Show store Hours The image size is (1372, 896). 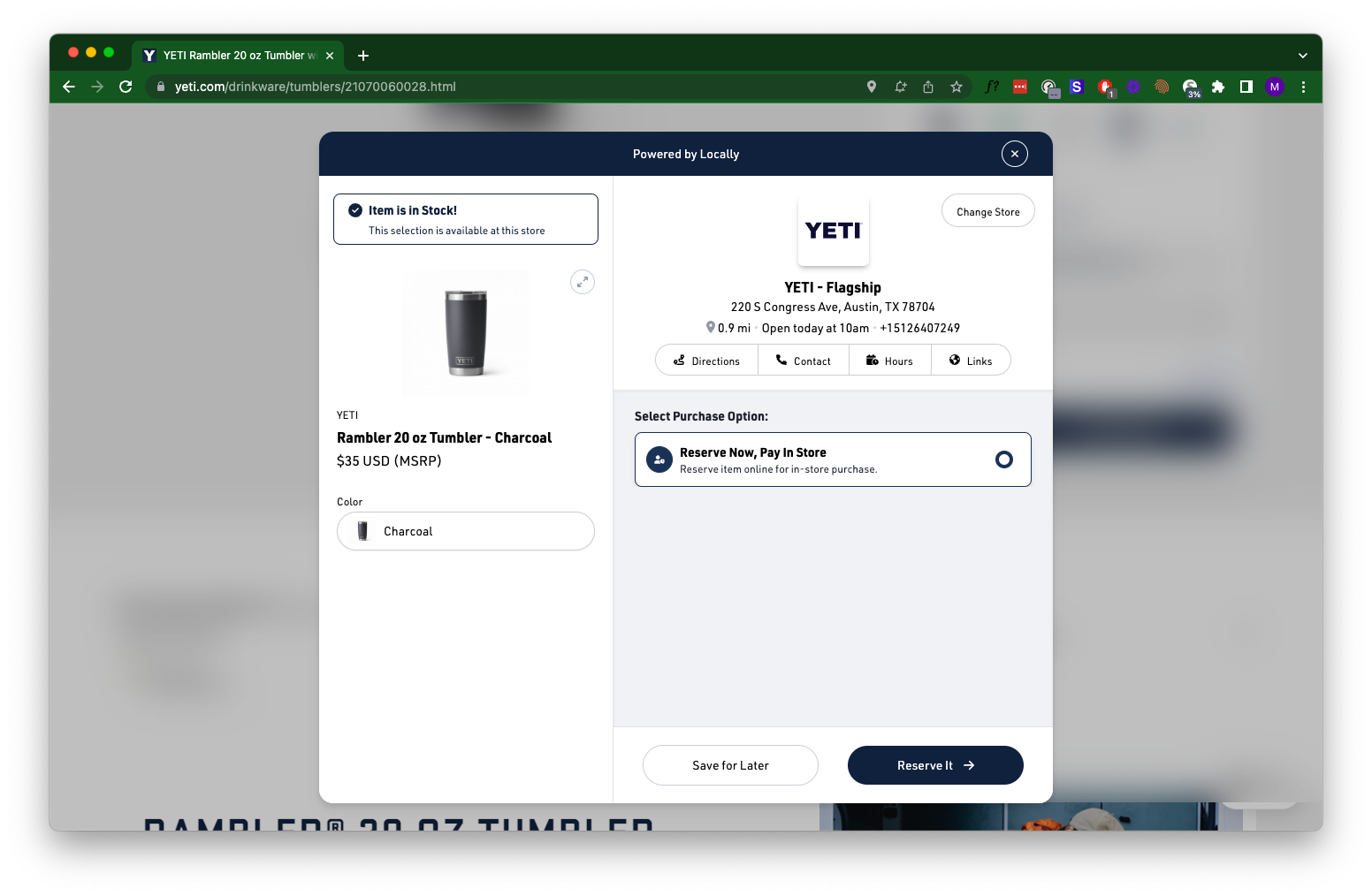coord(890,361)
